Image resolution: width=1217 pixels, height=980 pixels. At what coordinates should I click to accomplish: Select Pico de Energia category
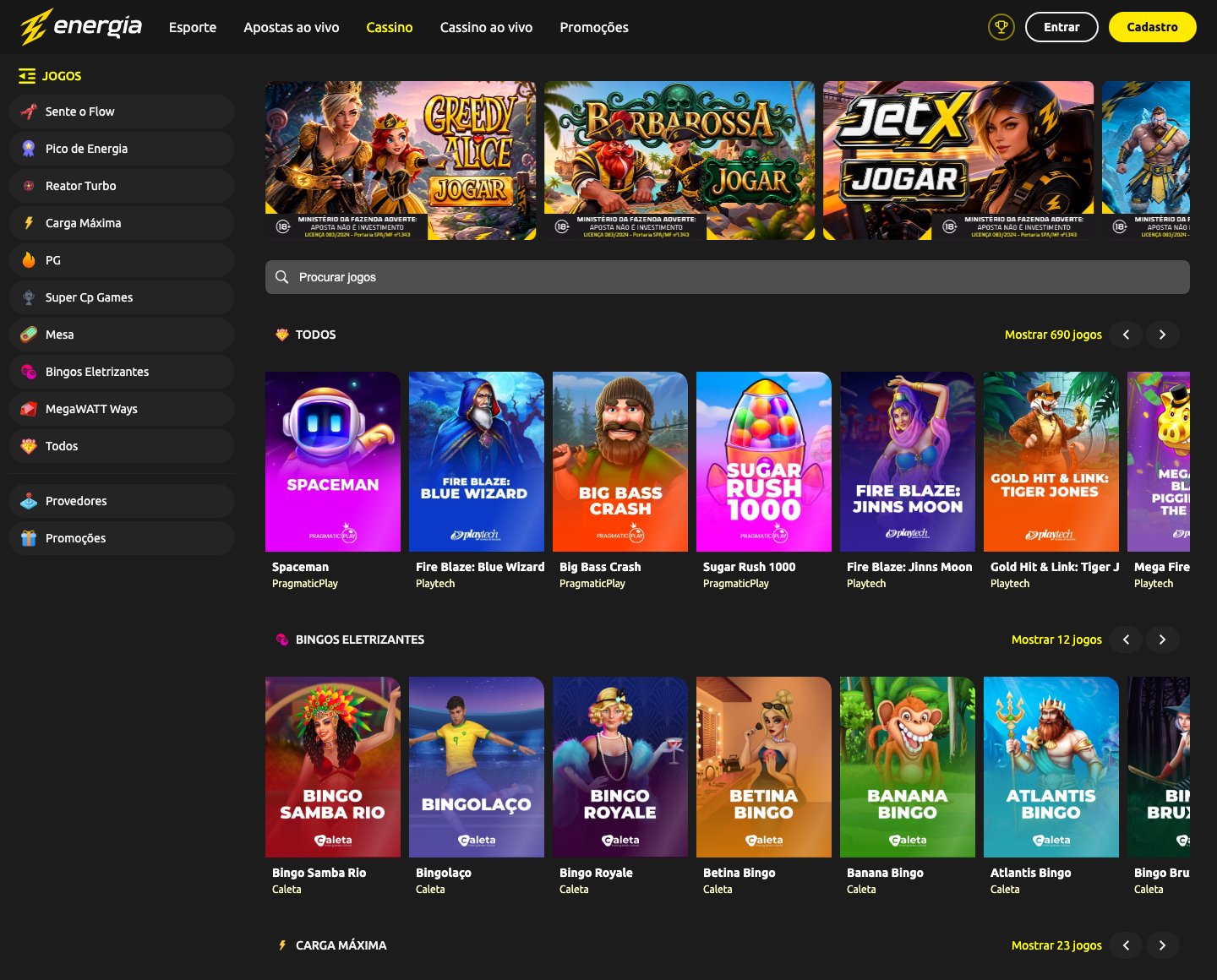click(x=122, y=149)
